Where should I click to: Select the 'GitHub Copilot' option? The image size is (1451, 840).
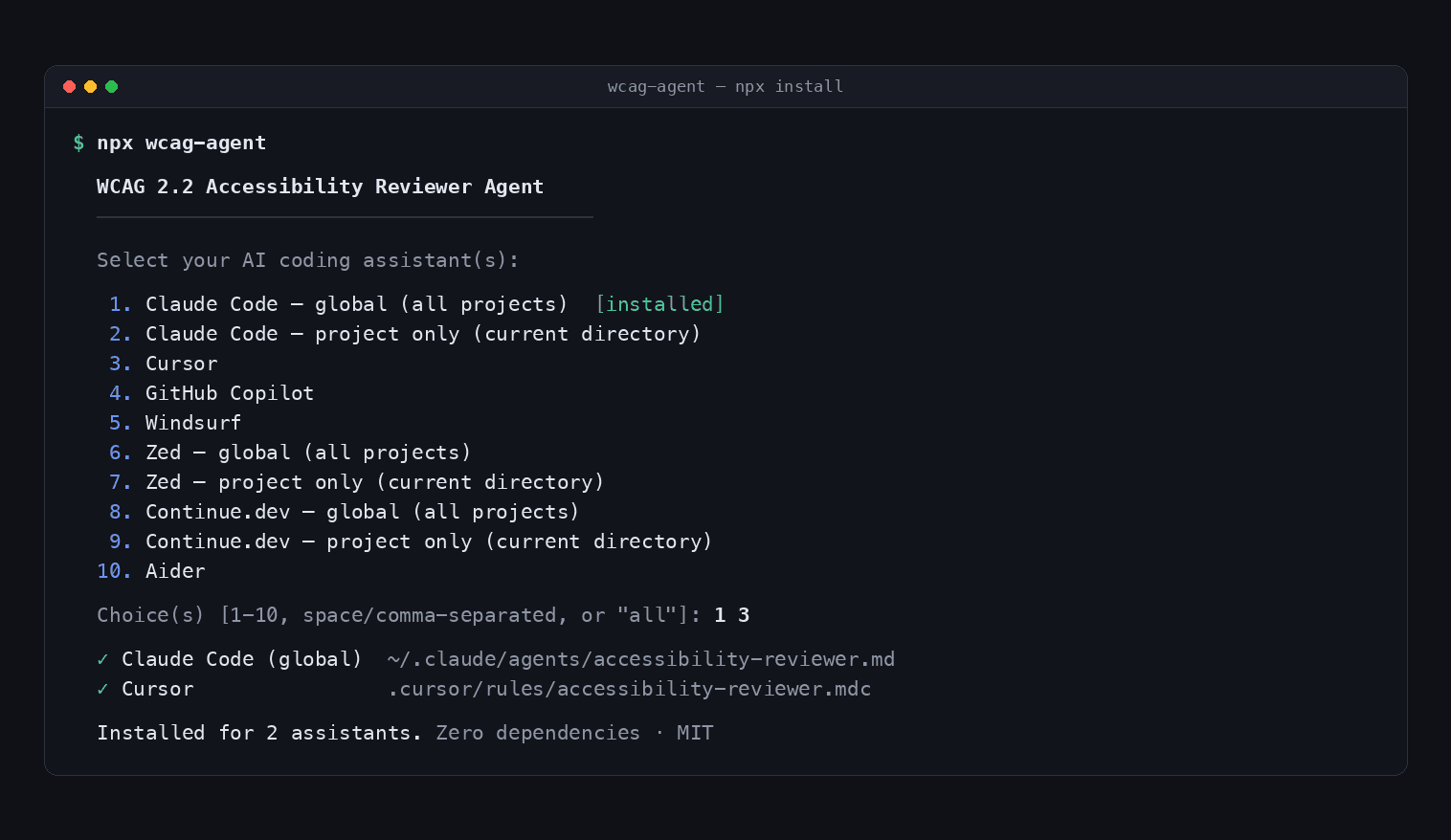(230, 393)
